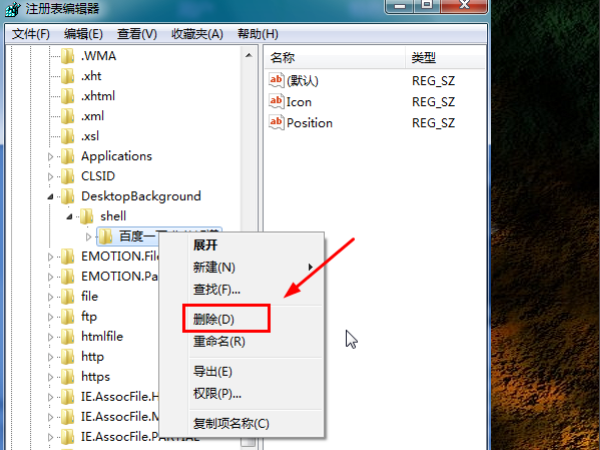Select the Position registry value icon
The height and width of the screenshot is (450, 600).
point(276,122)
